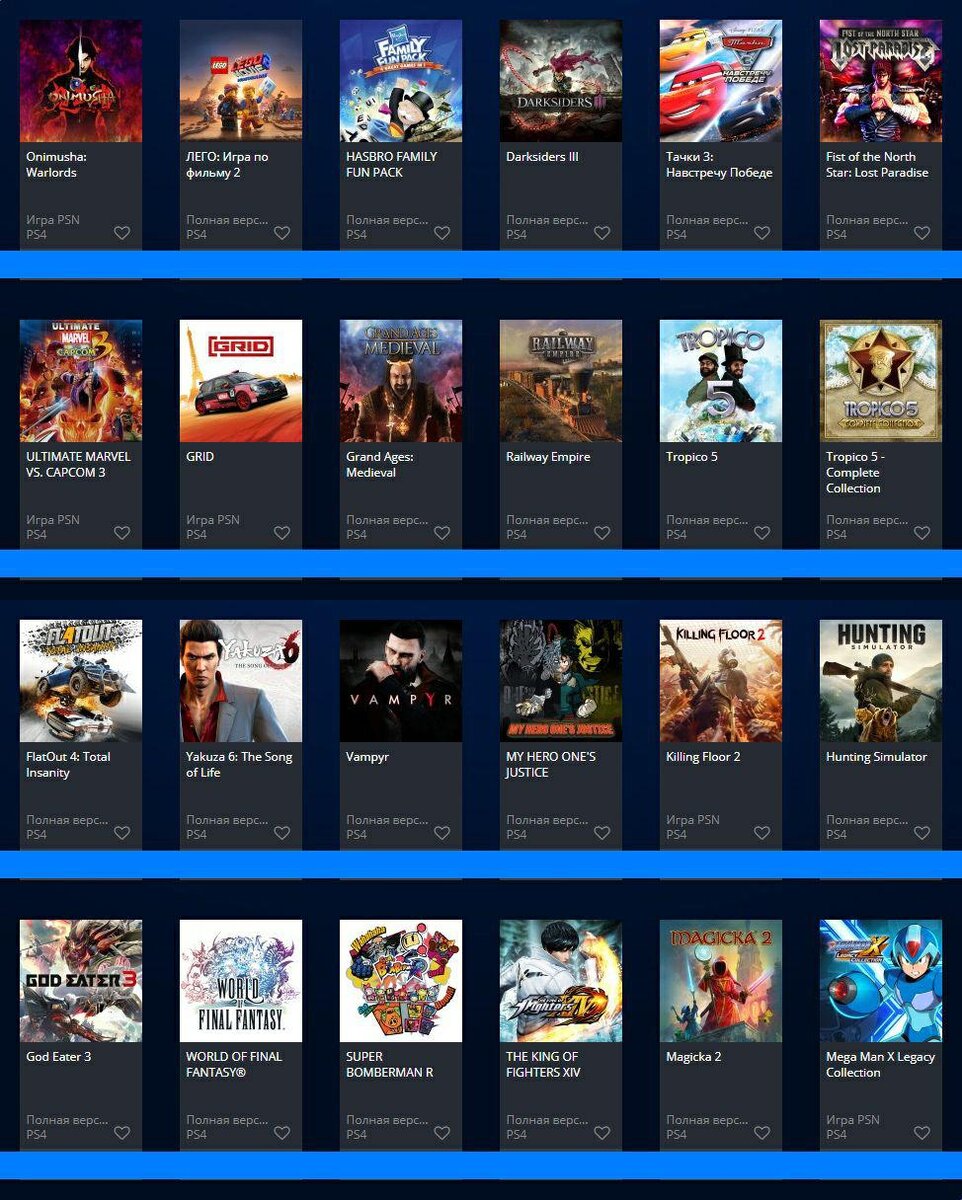962x1200 pixels.
Task: Open 'Darksiders III' title link
Action: click(542, 157)
